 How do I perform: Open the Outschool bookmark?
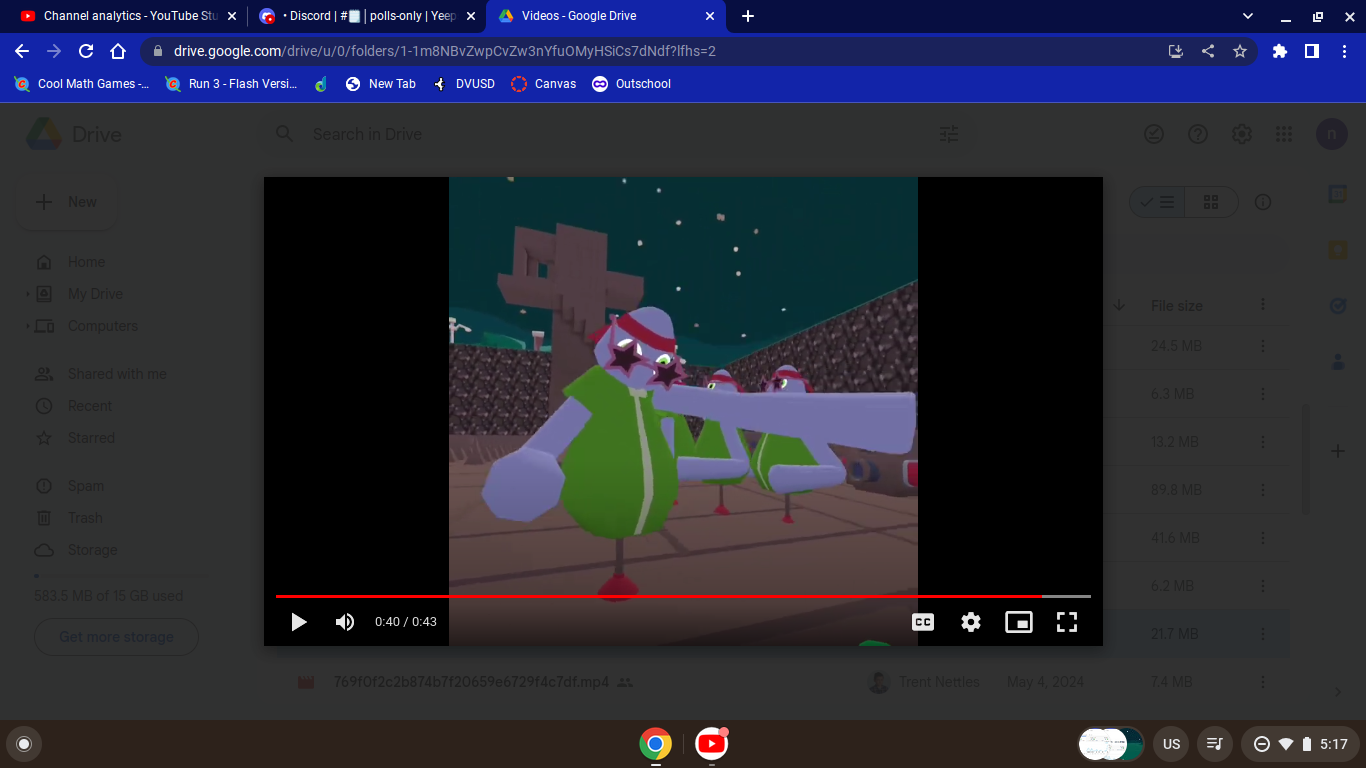click(631, 84)
